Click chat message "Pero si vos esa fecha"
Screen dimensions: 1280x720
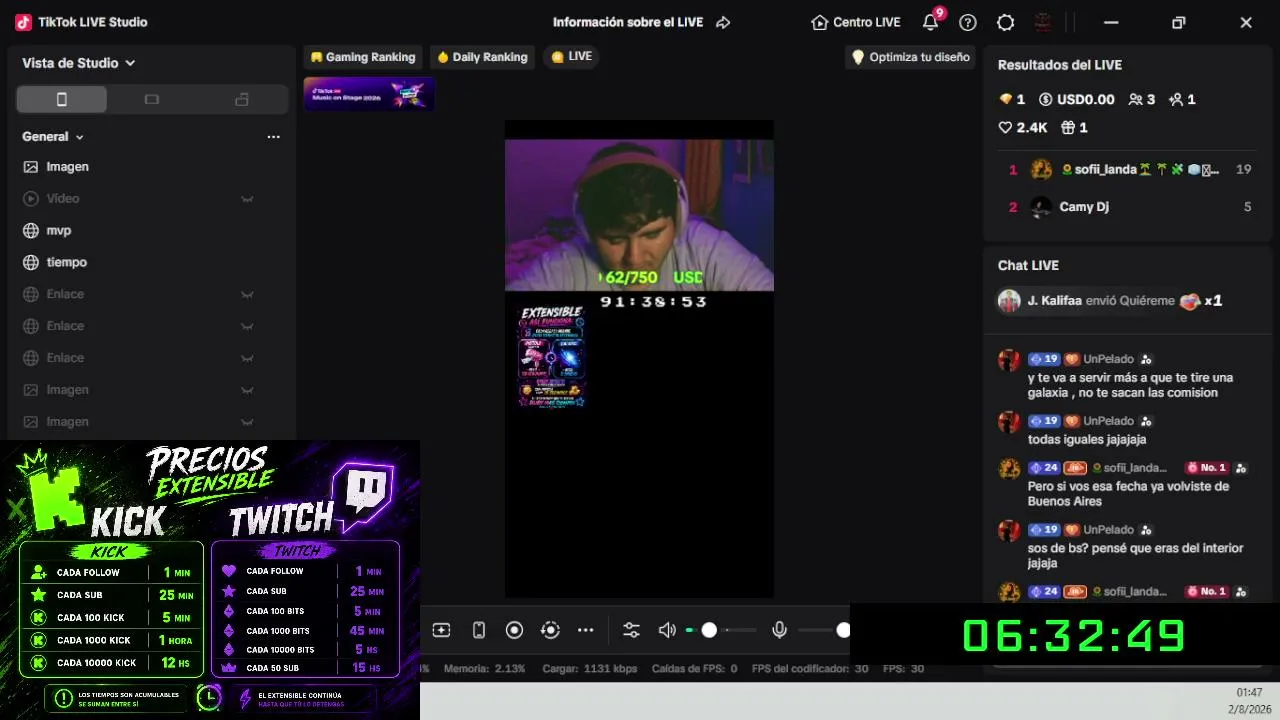coord(1128,494)
